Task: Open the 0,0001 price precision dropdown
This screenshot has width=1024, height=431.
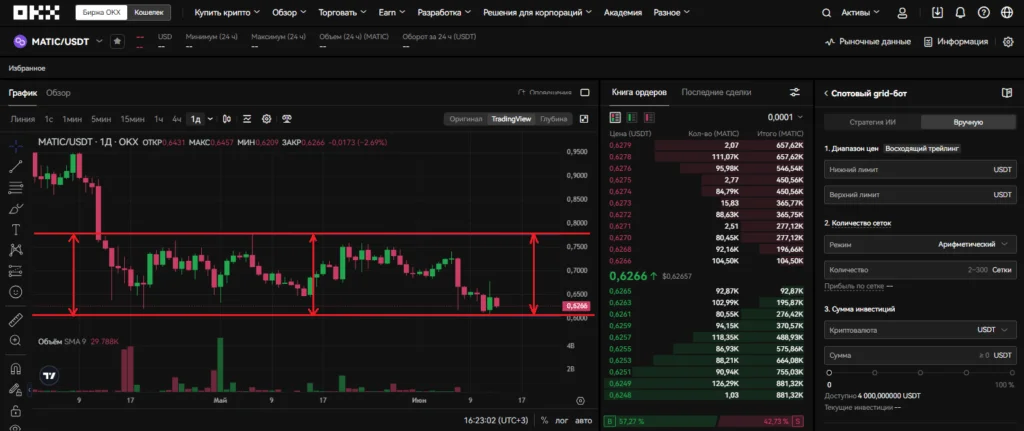Action: pyautogui.click(x=786, y=118)
